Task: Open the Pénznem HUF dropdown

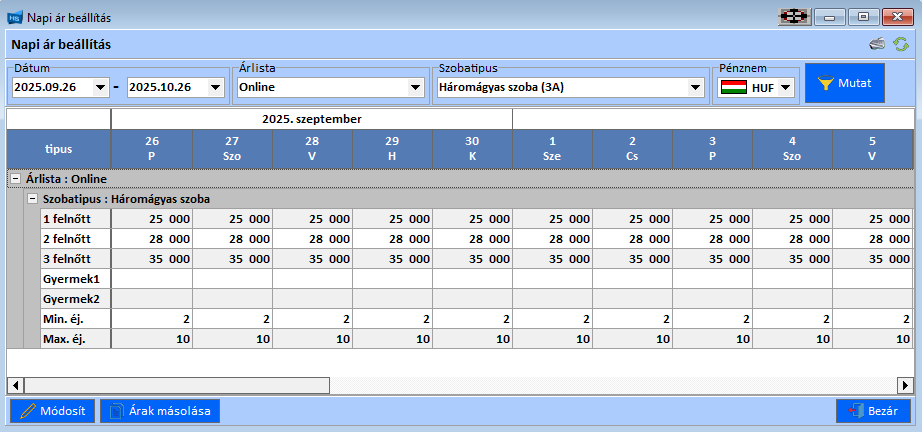Action: pos(785,88)
